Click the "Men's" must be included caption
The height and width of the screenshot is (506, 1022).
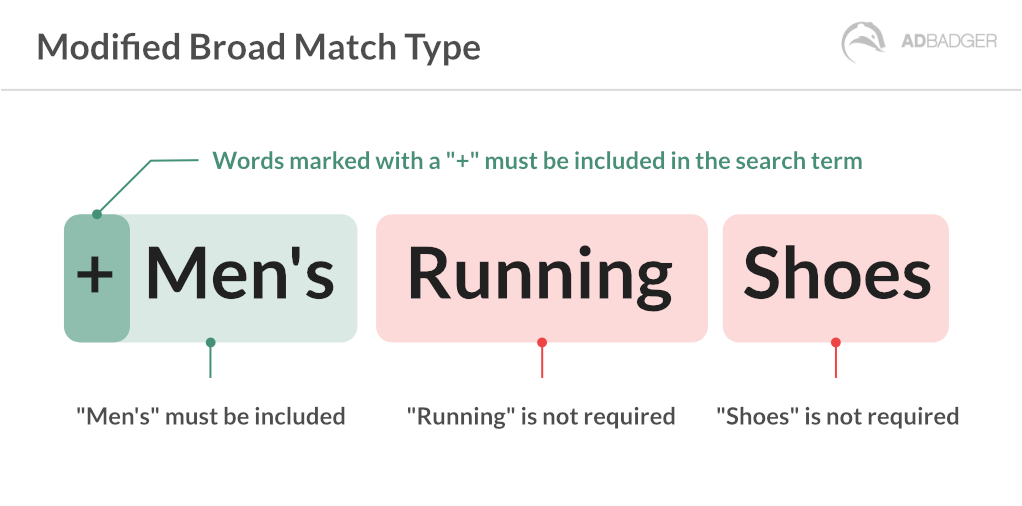pyautogui.click(x=211, y=416)
